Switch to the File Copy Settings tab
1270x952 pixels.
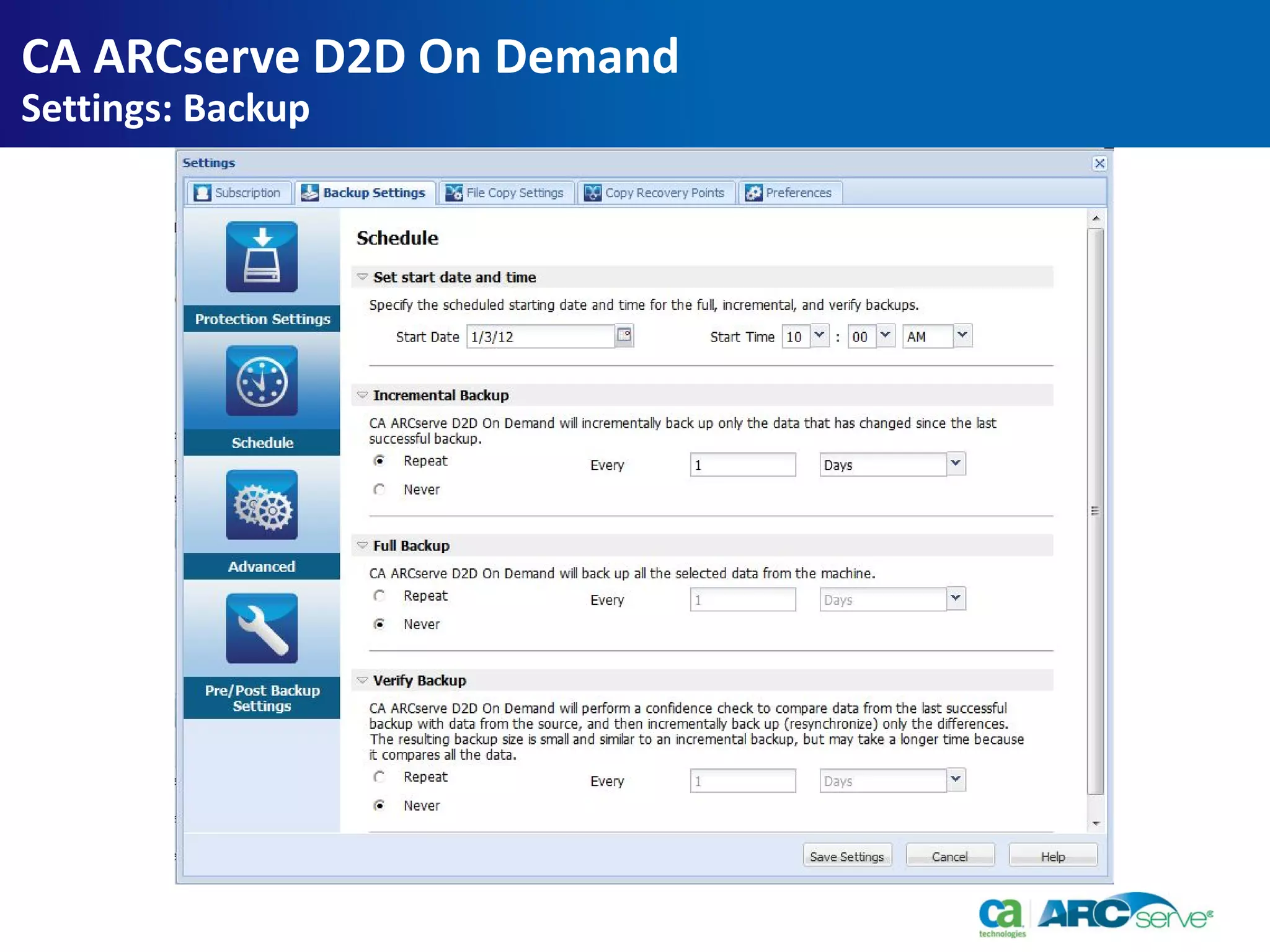click(x=505, y=193)
